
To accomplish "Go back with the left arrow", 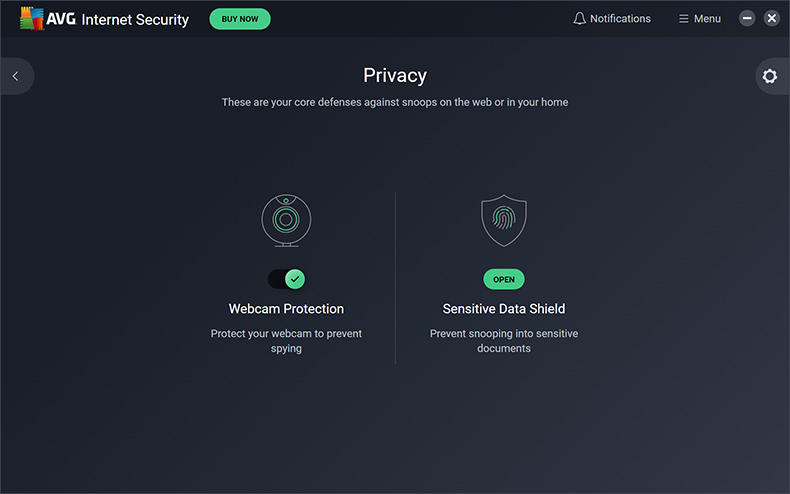I will tap(16, 76).
